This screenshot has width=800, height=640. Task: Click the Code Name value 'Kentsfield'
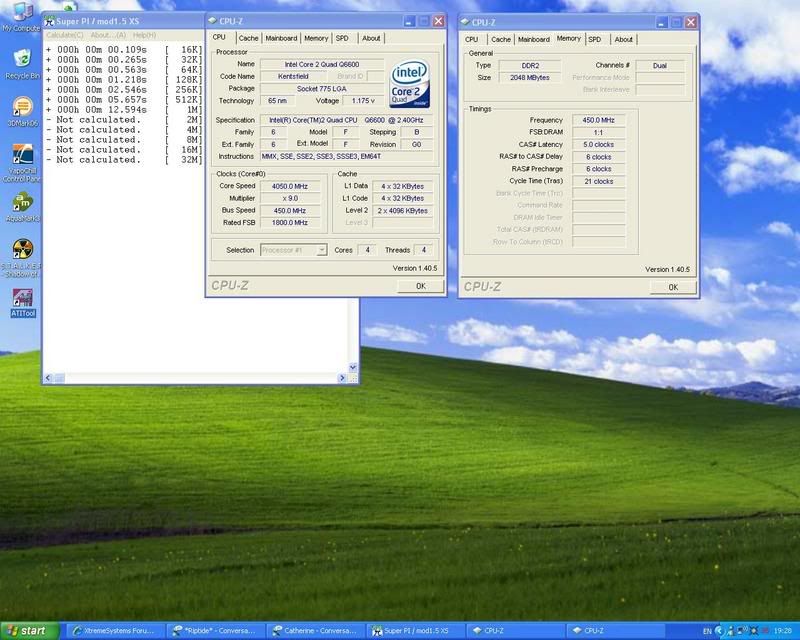[293, 77]
